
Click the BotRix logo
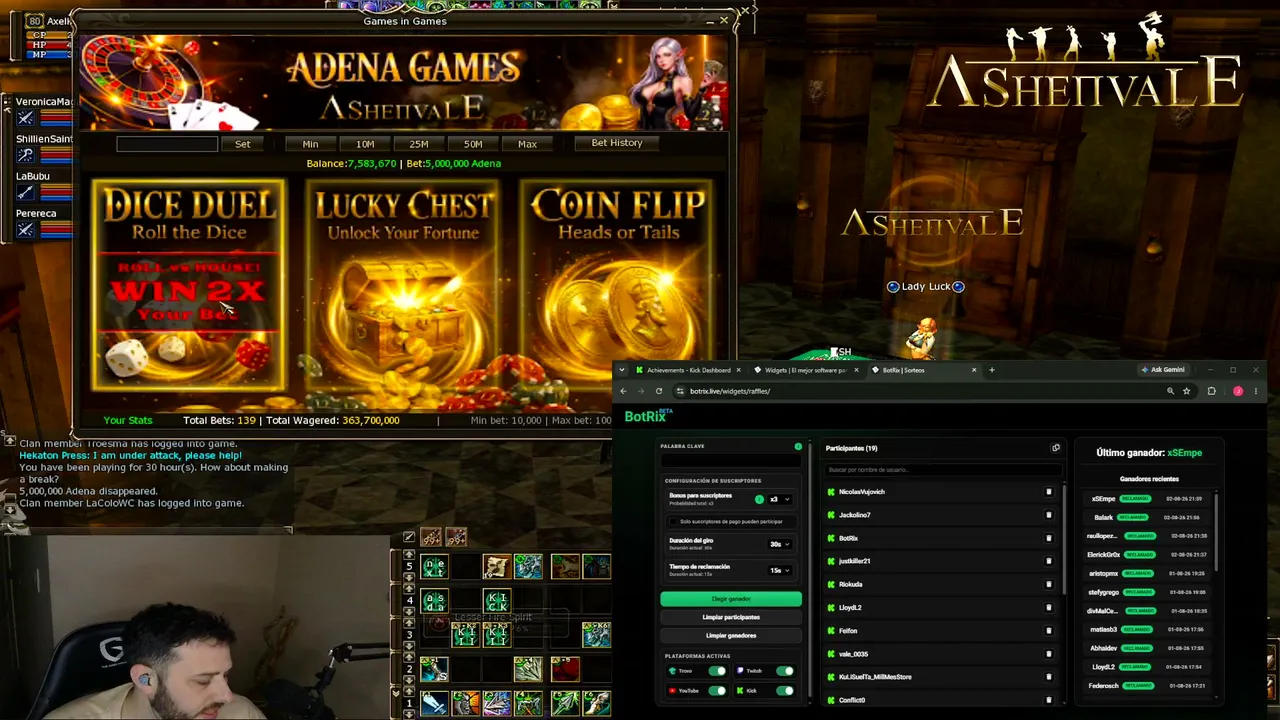click(648, 416)
